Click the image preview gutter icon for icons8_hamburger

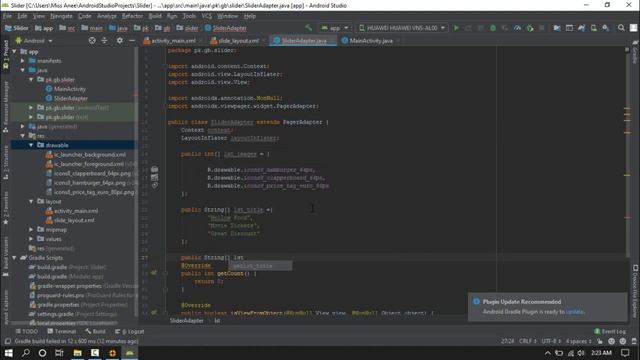(x=154, y=169)
